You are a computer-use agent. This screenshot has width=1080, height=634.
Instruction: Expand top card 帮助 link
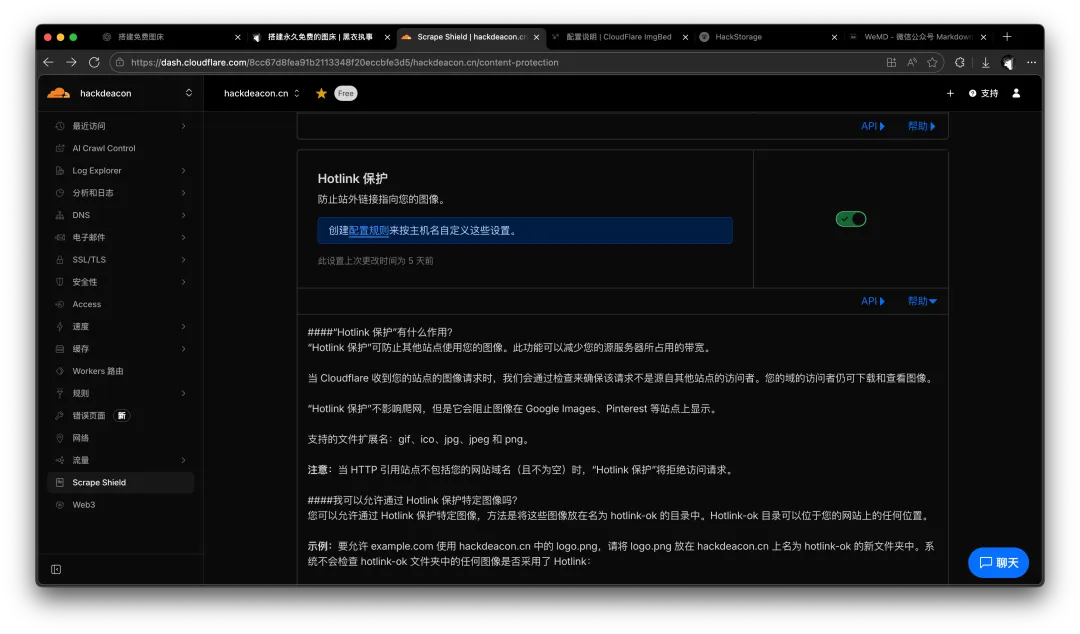[x=922, y=126]
